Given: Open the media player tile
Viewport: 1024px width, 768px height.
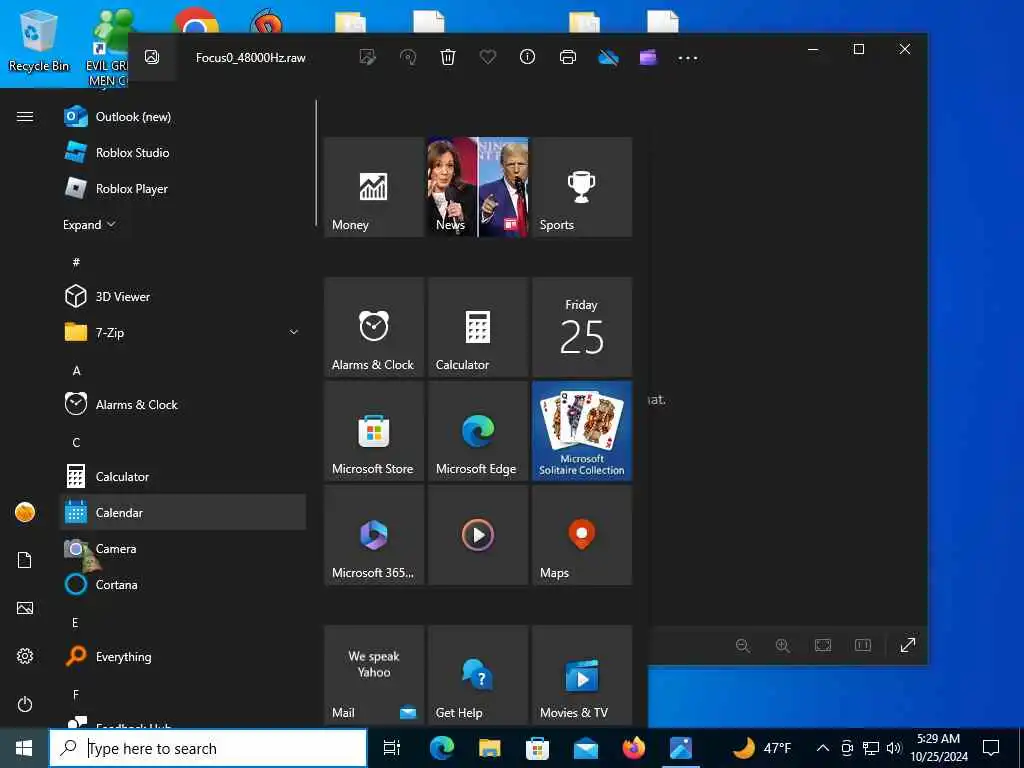Looking at the screenshot, I should (478, 535).
